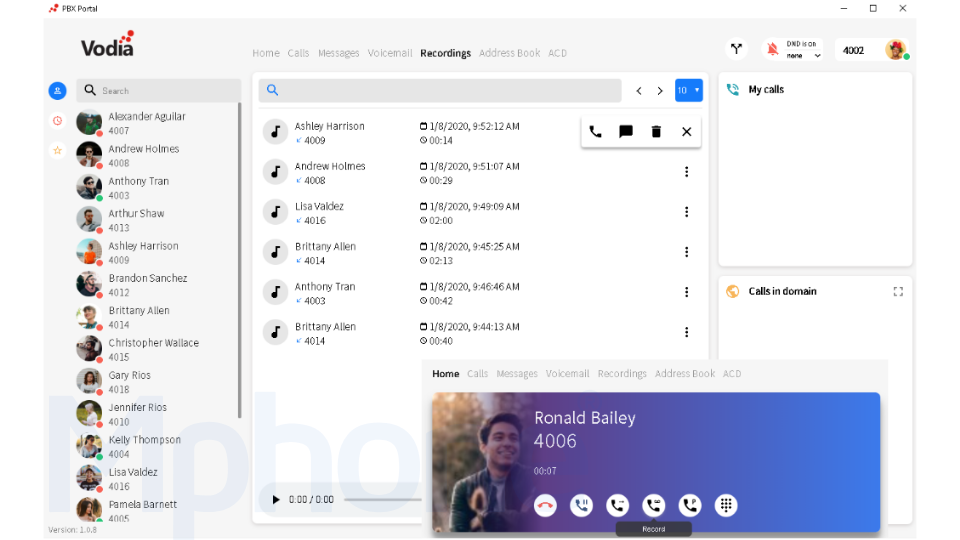The image size is (960, 540).
Task: Open options menu for Lisa Valdez recording
Action: click(x=686, y=212)
